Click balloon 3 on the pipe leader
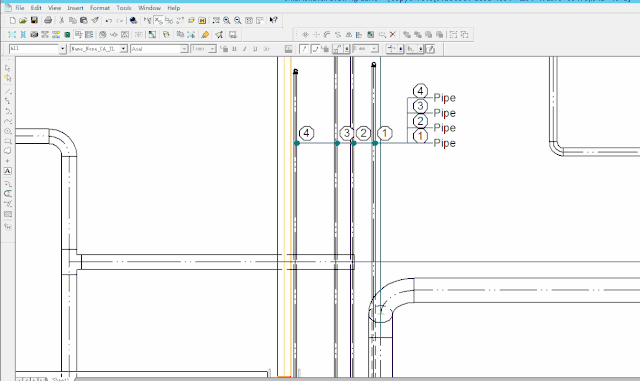Image resolution: width=640 pixels, height=381 pixels. coord(347,133)
